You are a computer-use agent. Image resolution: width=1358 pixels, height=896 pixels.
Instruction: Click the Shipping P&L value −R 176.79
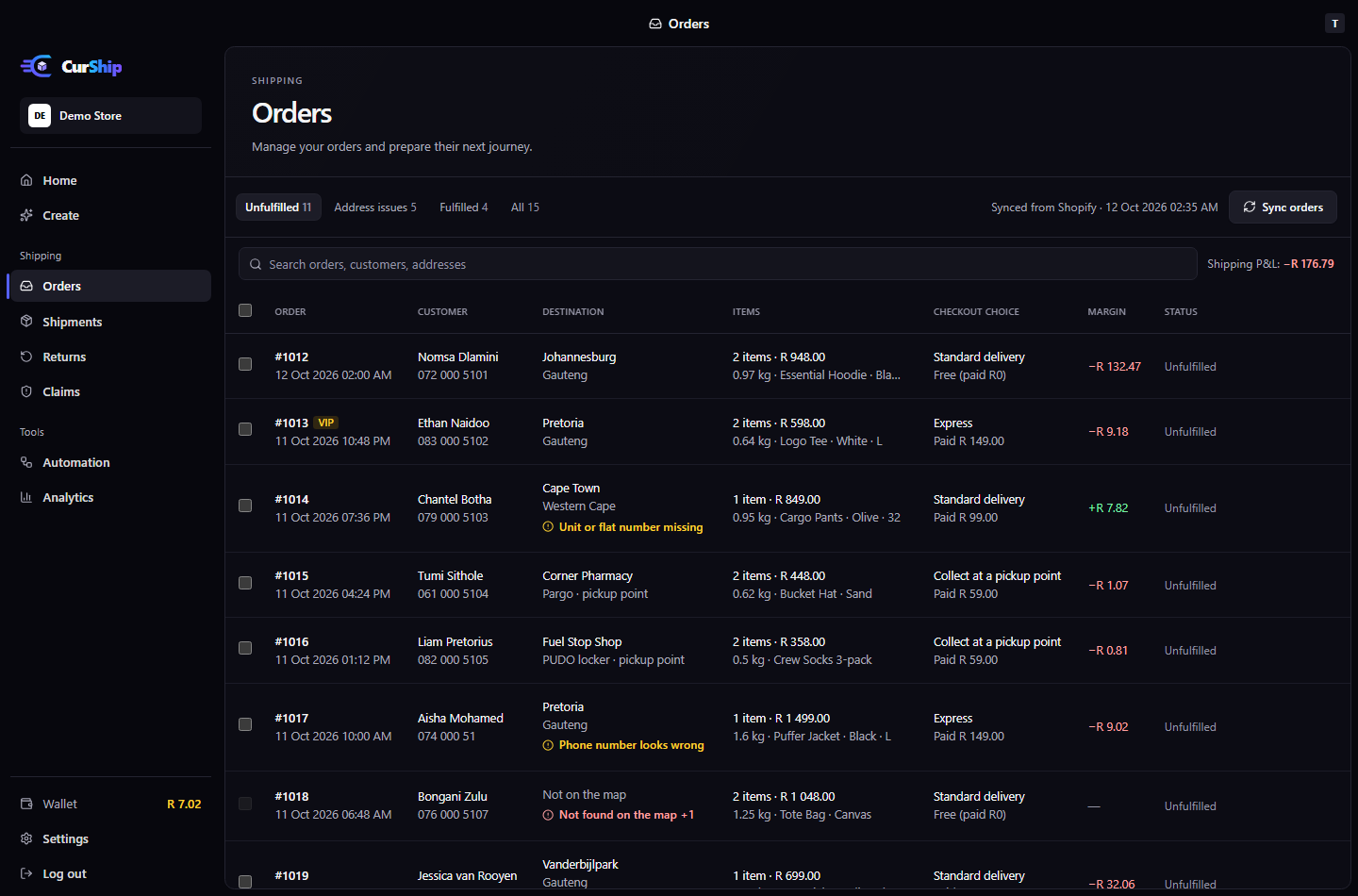1309,264
